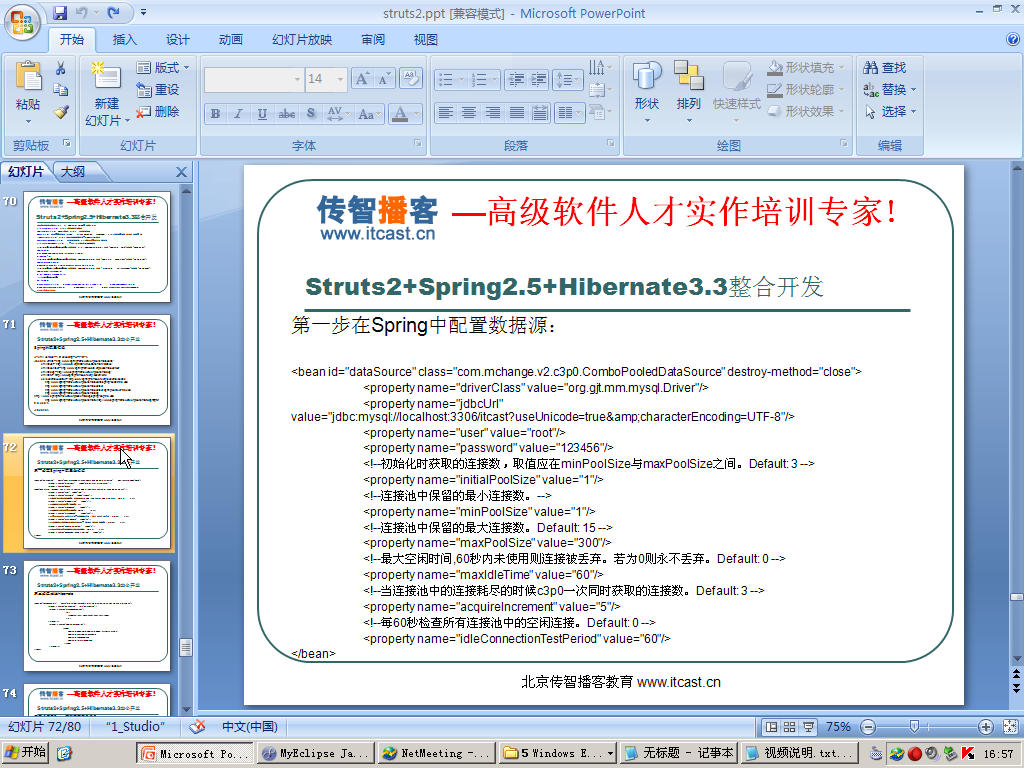Switch to Slide Sorter view in status bar
This screenshot has width=1024, height=768.
790,727
